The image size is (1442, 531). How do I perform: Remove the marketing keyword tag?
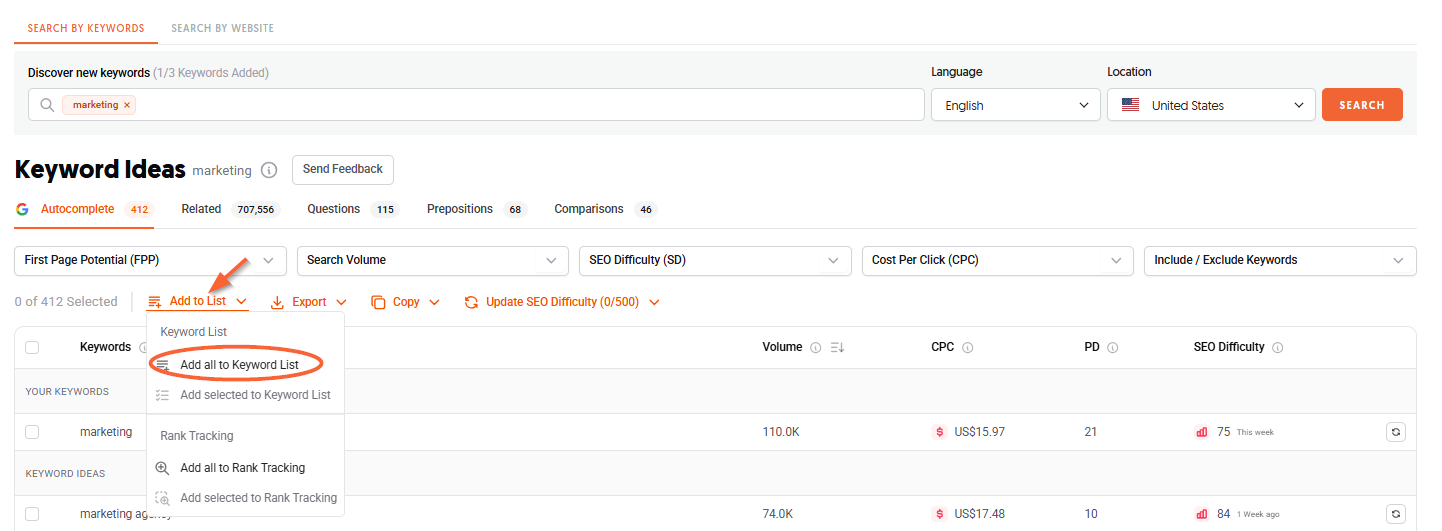click(x=127, y=105)
